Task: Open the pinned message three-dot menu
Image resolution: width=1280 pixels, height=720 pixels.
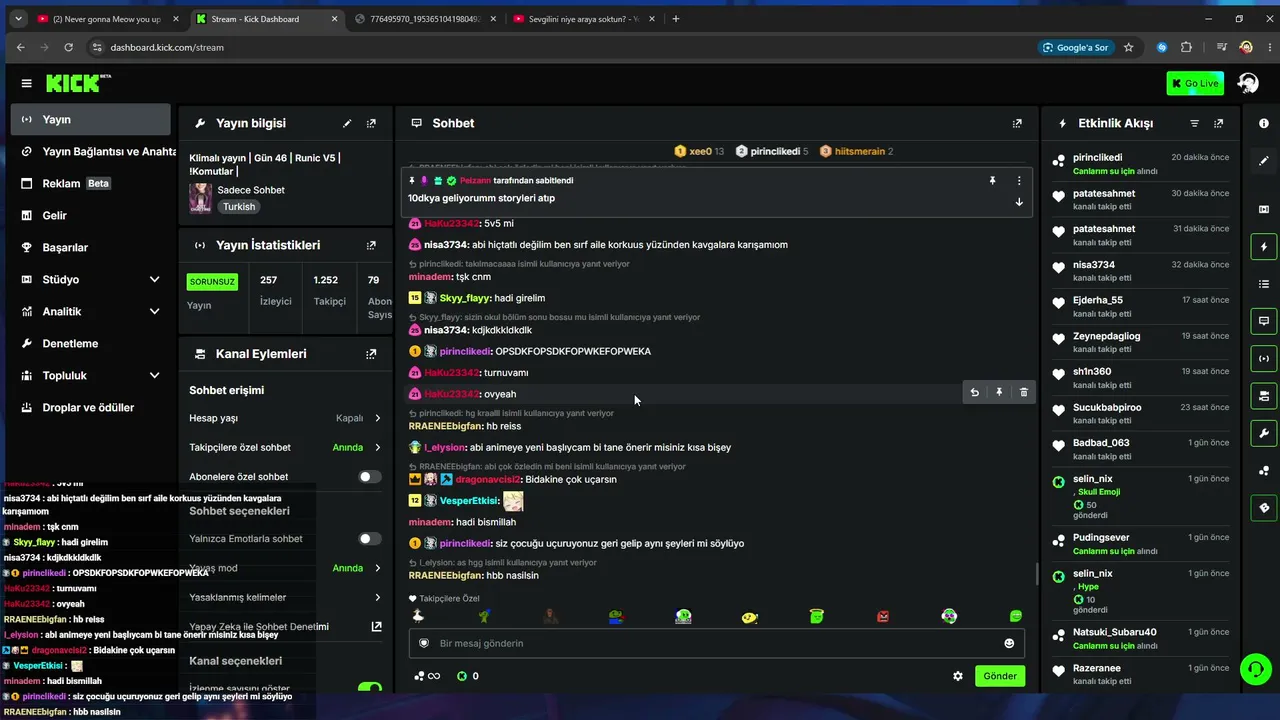Action: tap(1019, 181)
